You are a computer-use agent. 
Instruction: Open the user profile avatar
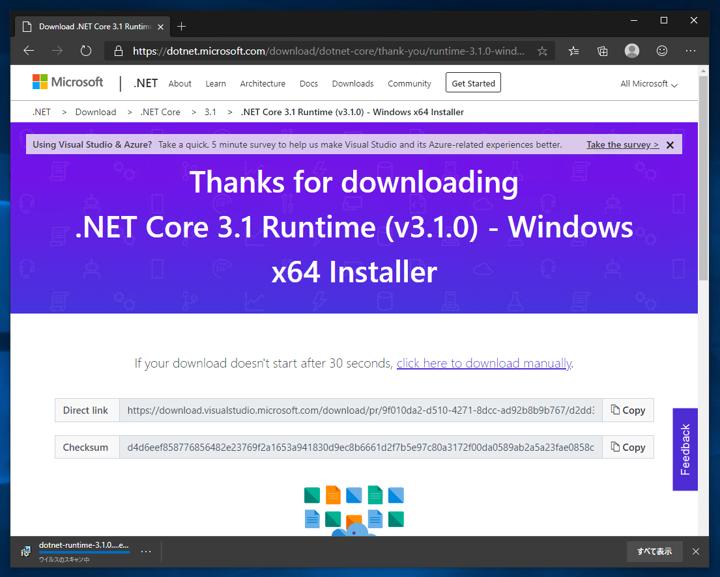(632, 50)
